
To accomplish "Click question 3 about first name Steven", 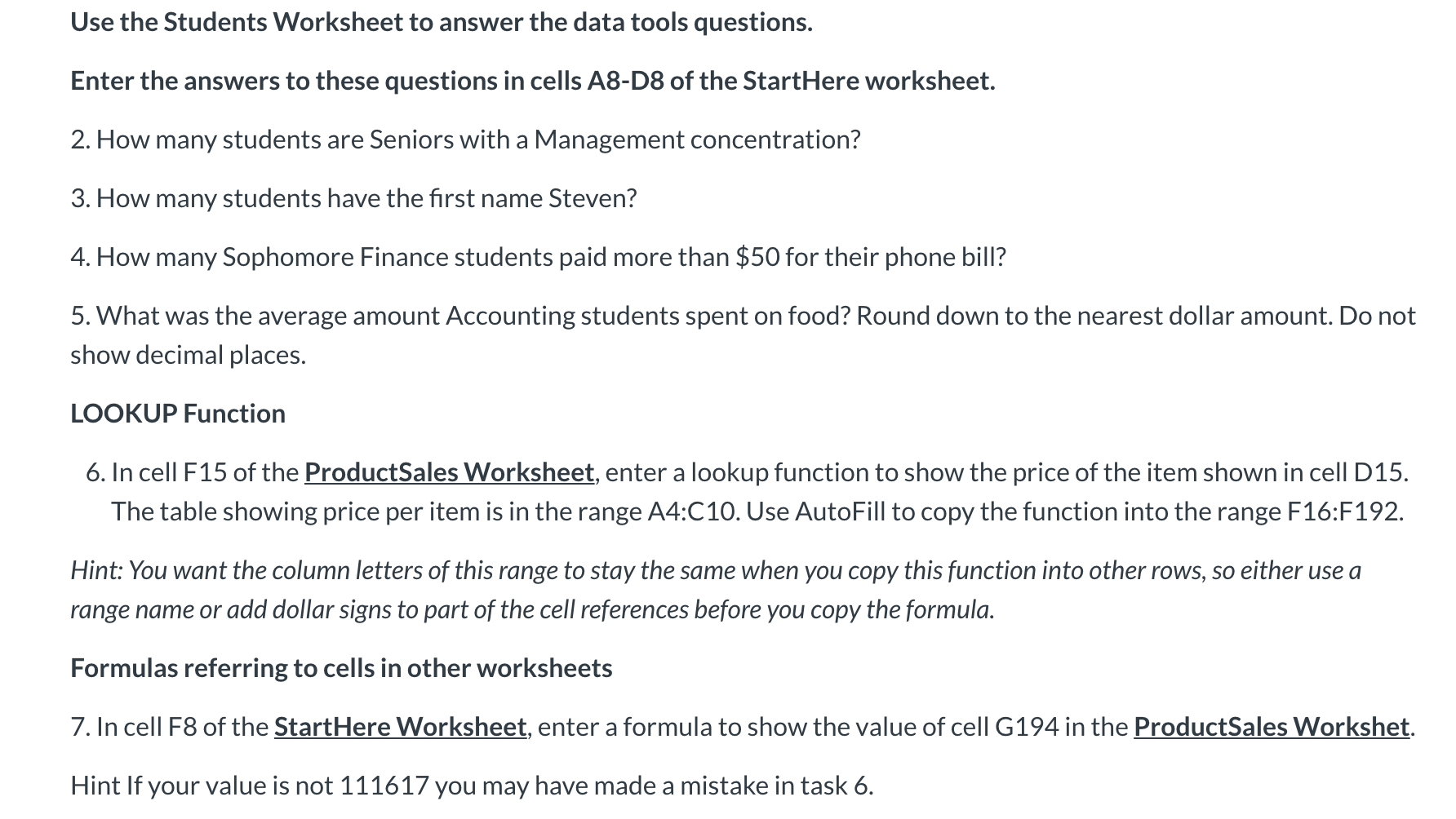I will click(x=353, y=198).
